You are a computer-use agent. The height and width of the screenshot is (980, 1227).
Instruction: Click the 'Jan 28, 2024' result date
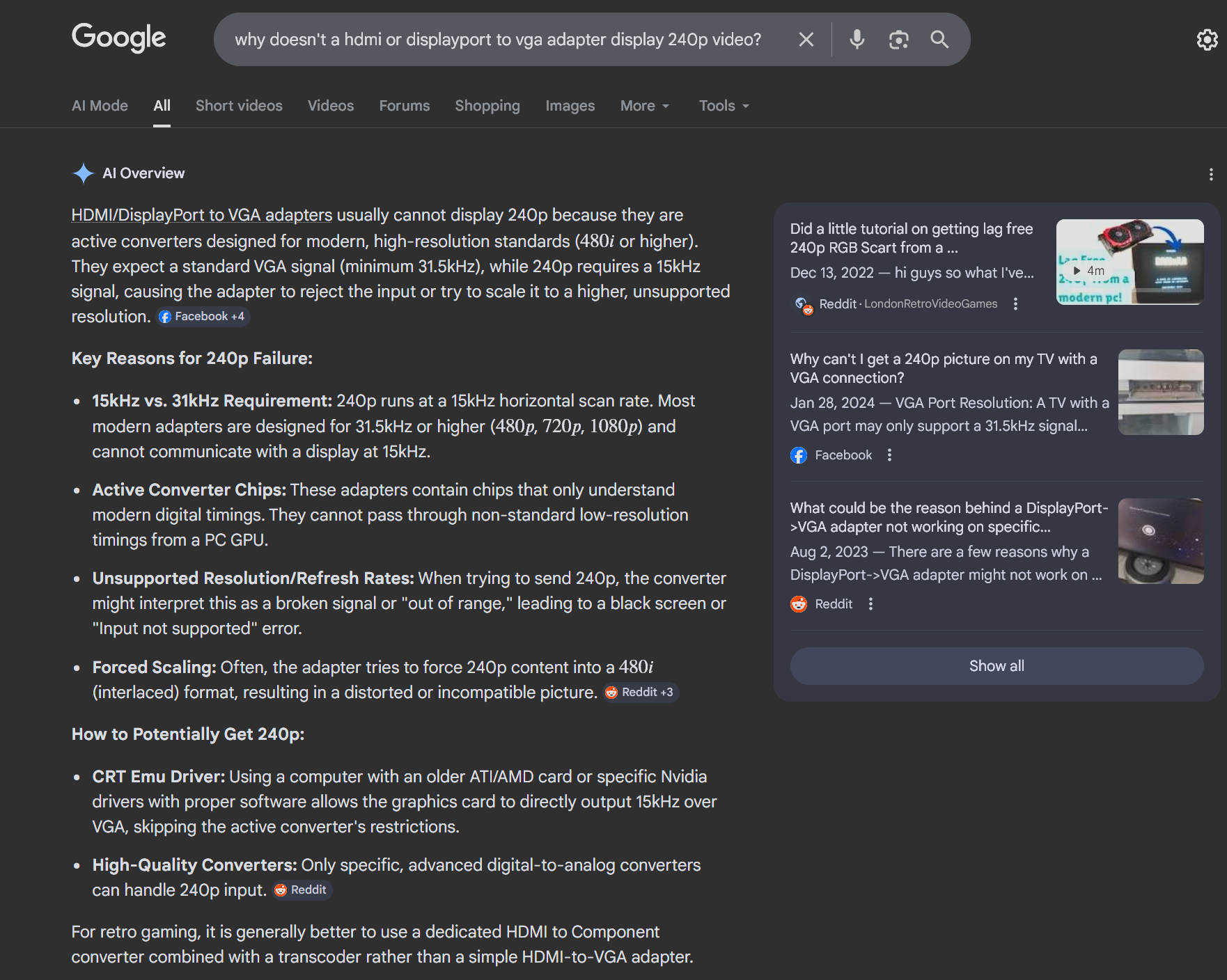pyautogui.click(x=832, y=403)
